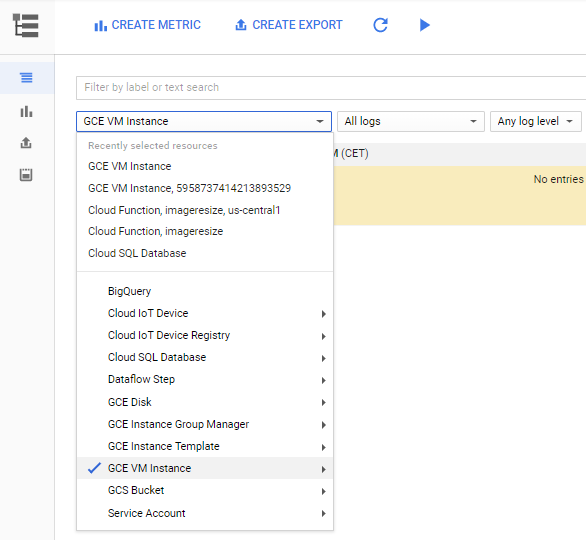
Task: Choose Cloud IoT Device resource label
Action: 148,313
